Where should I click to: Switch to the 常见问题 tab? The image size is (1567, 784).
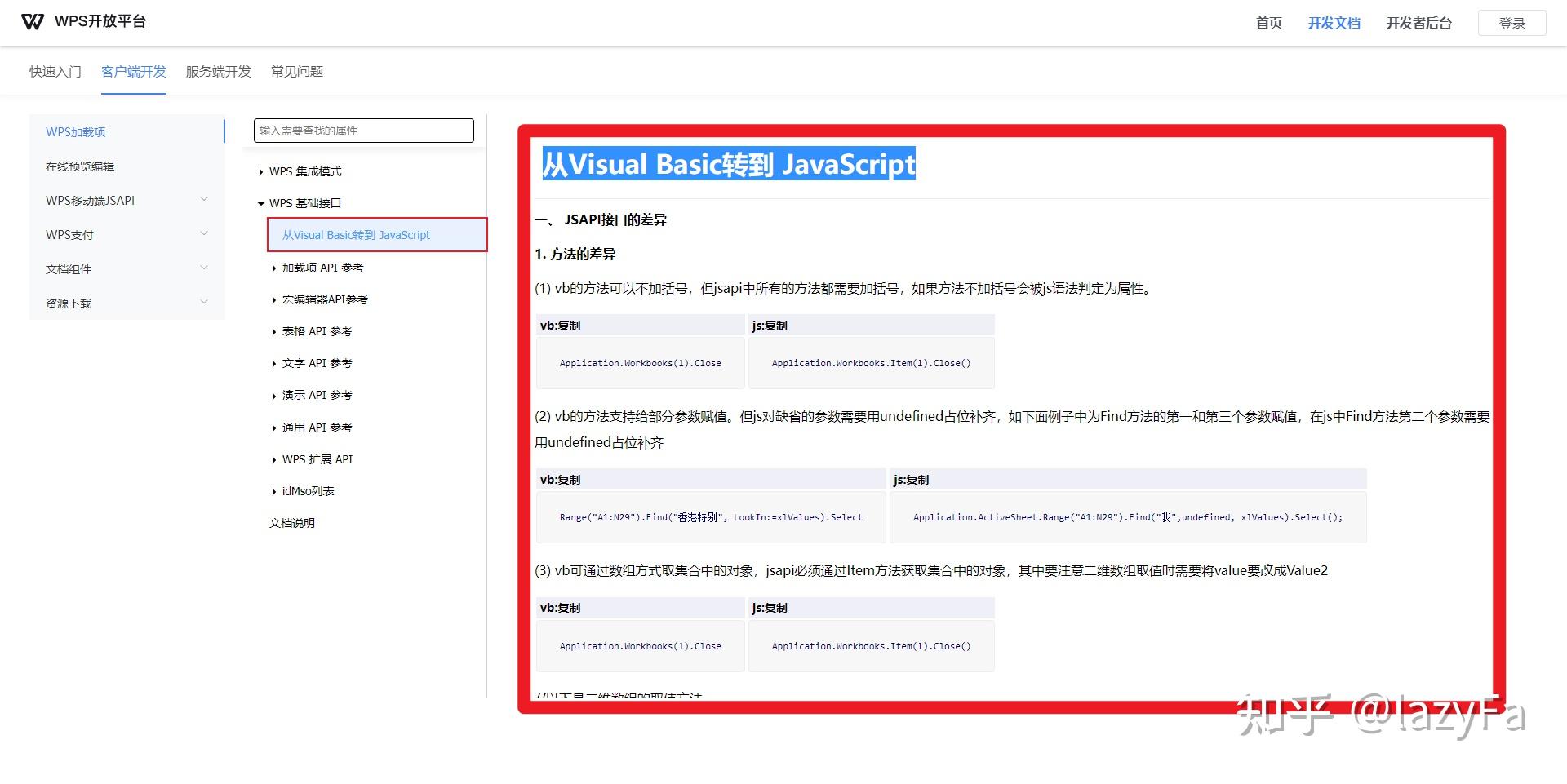(297, 71)
